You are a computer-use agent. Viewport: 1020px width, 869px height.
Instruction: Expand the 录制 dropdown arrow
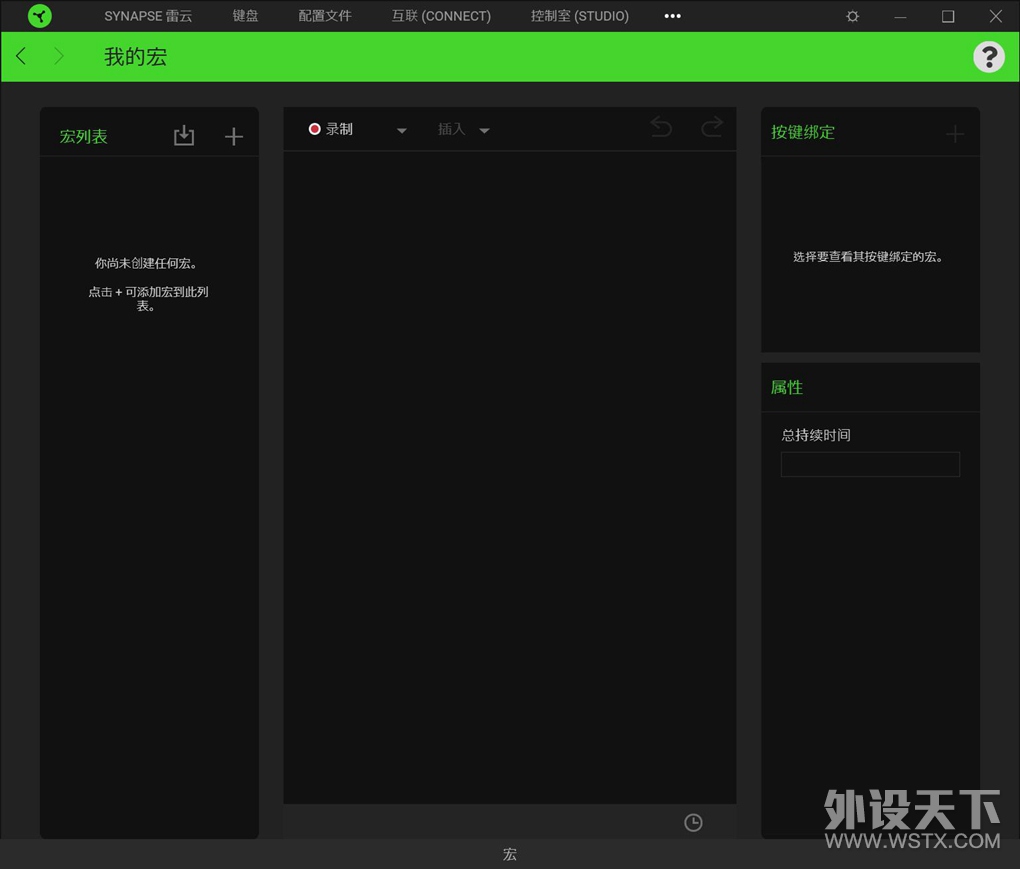pyautogui.click(x=401, y=130)
